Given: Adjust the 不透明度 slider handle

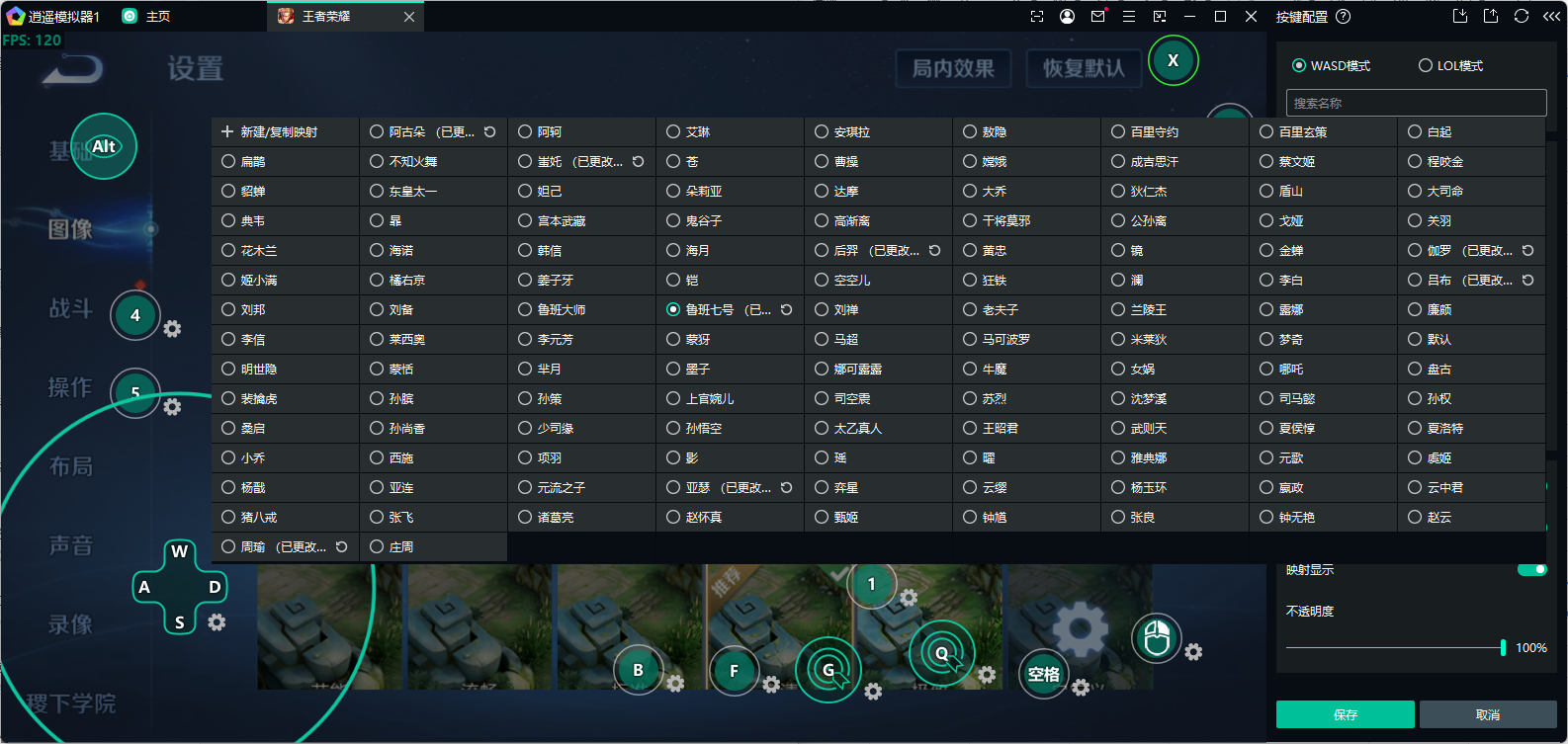Looking at the screenshot, I should pos(1503,647).
